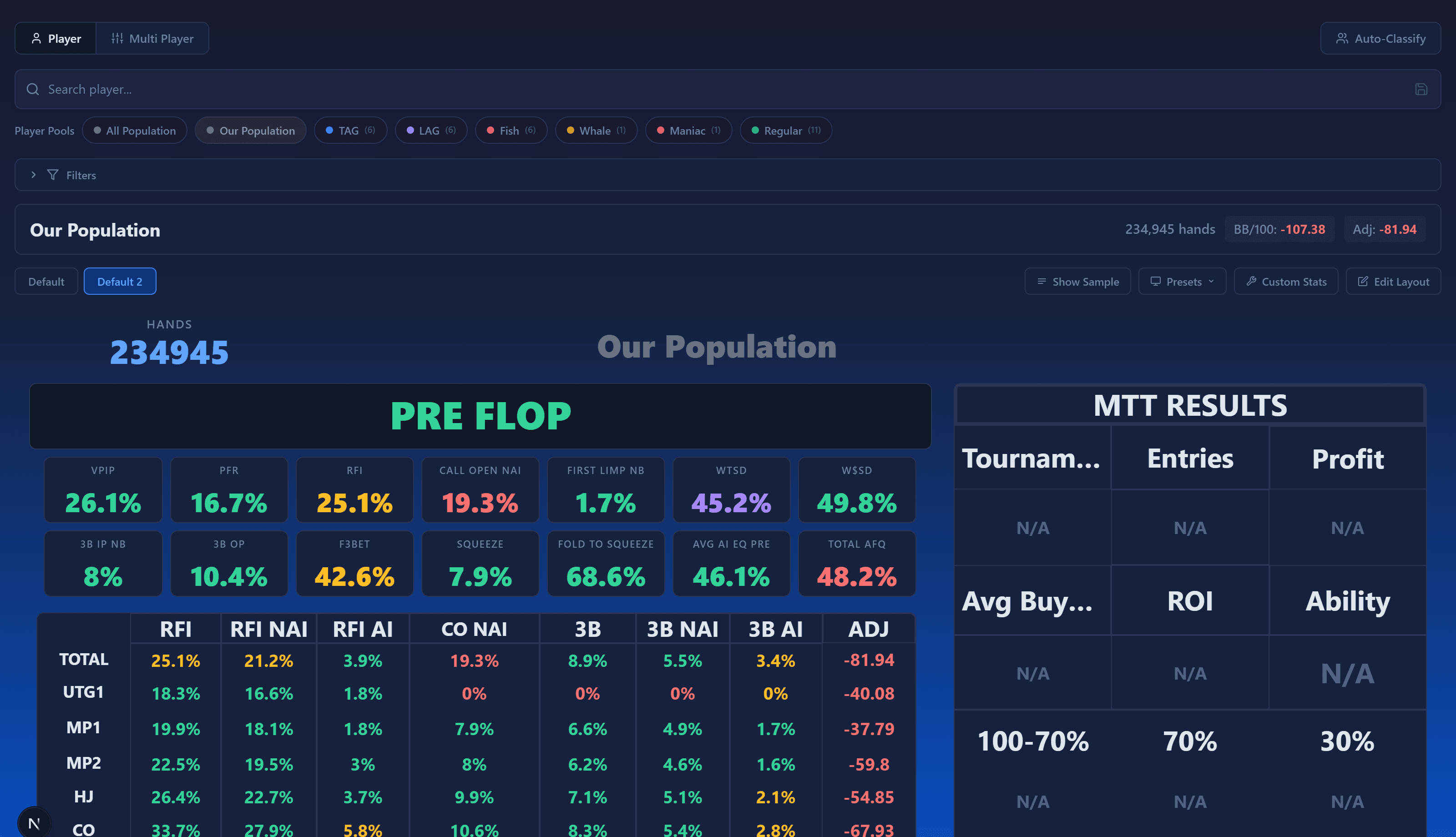Click the search magnifier icon
The height and width of the screenshot is (837, 1456).
[x=33, y=89]
